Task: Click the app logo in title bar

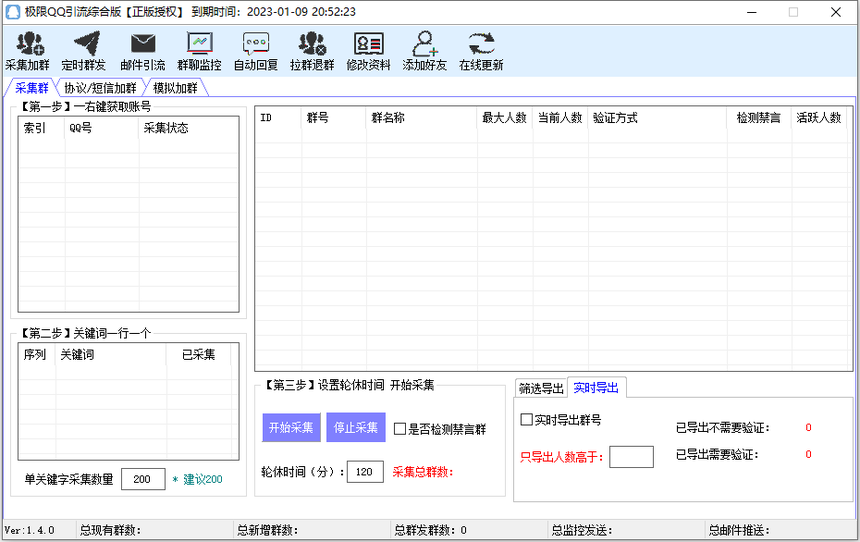Action: pos(12,12)
